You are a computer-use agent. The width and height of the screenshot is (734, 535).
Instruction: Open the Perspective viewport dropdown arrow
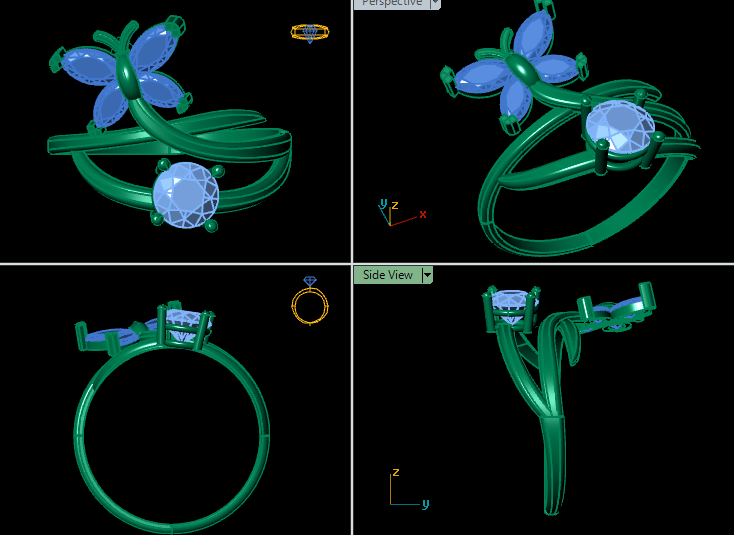[x=435, y=4]
